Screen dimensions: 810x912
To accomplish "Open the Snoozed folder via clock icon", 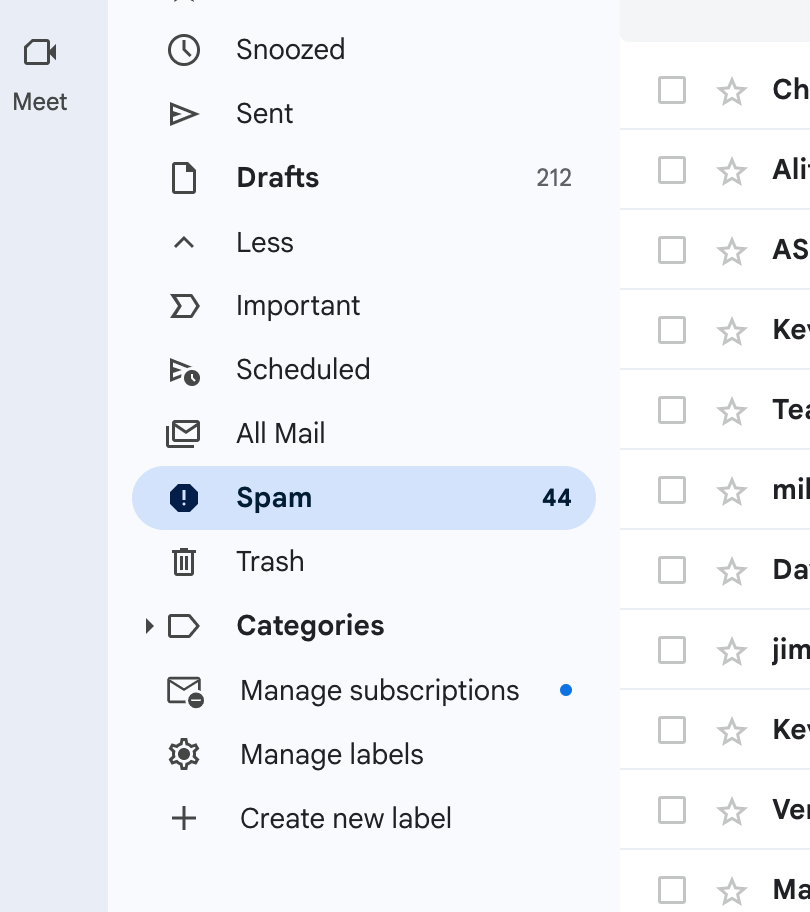I will (x=184, y=49).
